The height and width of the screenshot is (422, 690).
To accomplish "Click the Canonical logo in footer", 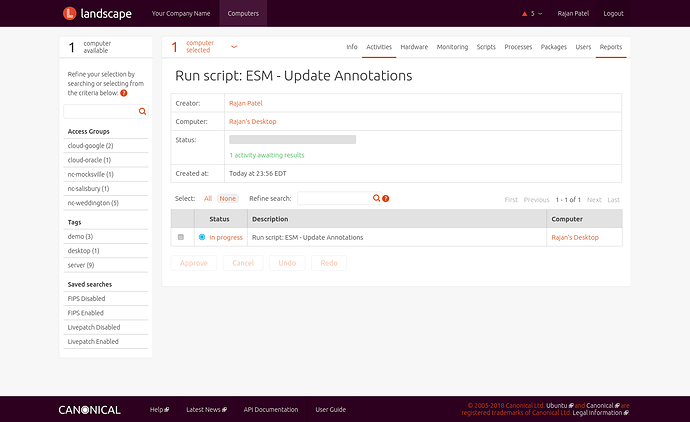I will [89, 410].
